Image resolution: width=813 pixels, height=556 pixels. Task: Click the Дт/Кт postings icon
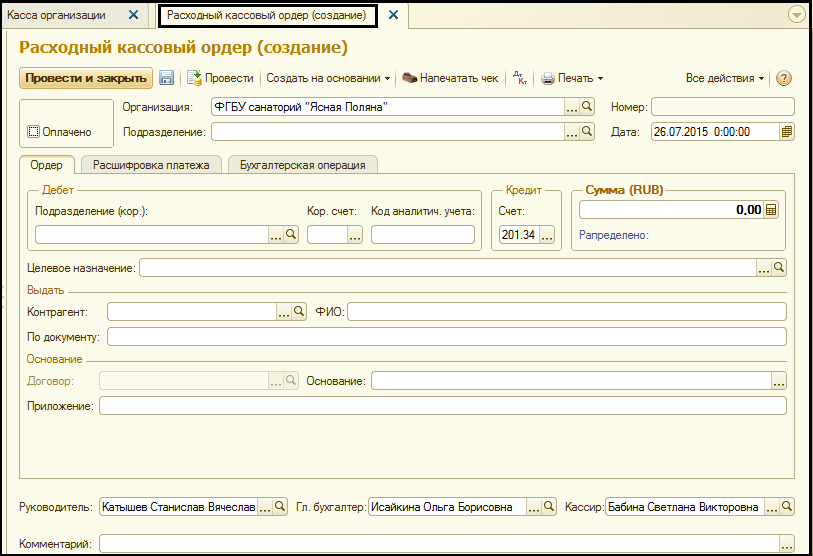click(x=519, y=78)
